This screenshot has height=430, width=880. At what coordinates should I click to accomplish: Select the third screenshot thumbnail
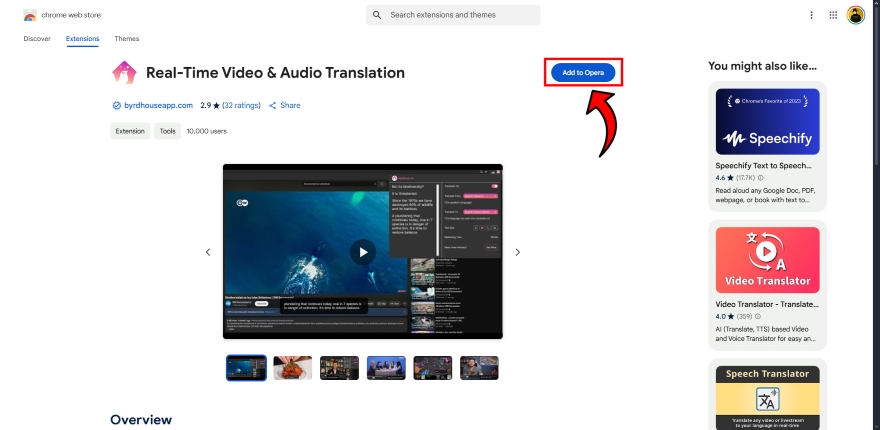[340, 368]
